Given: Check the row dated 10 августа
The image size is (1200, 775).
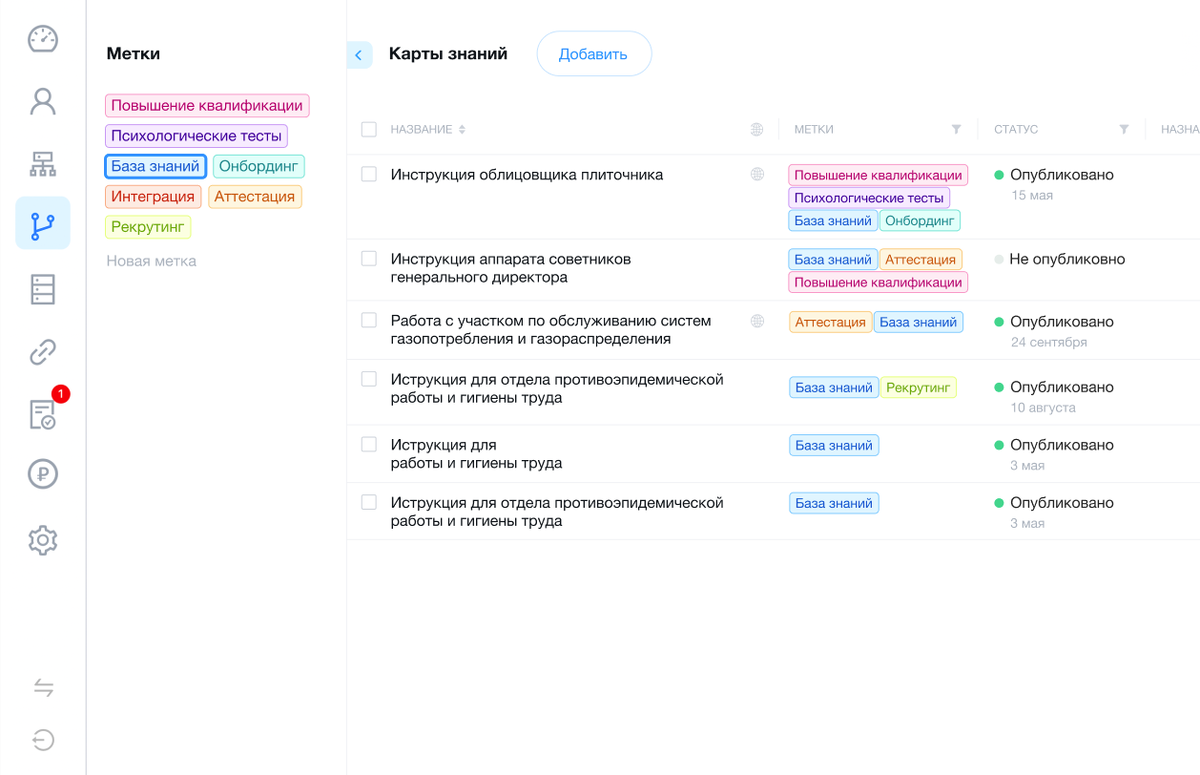Looking at the screenshot, I should tap(369, 379).
